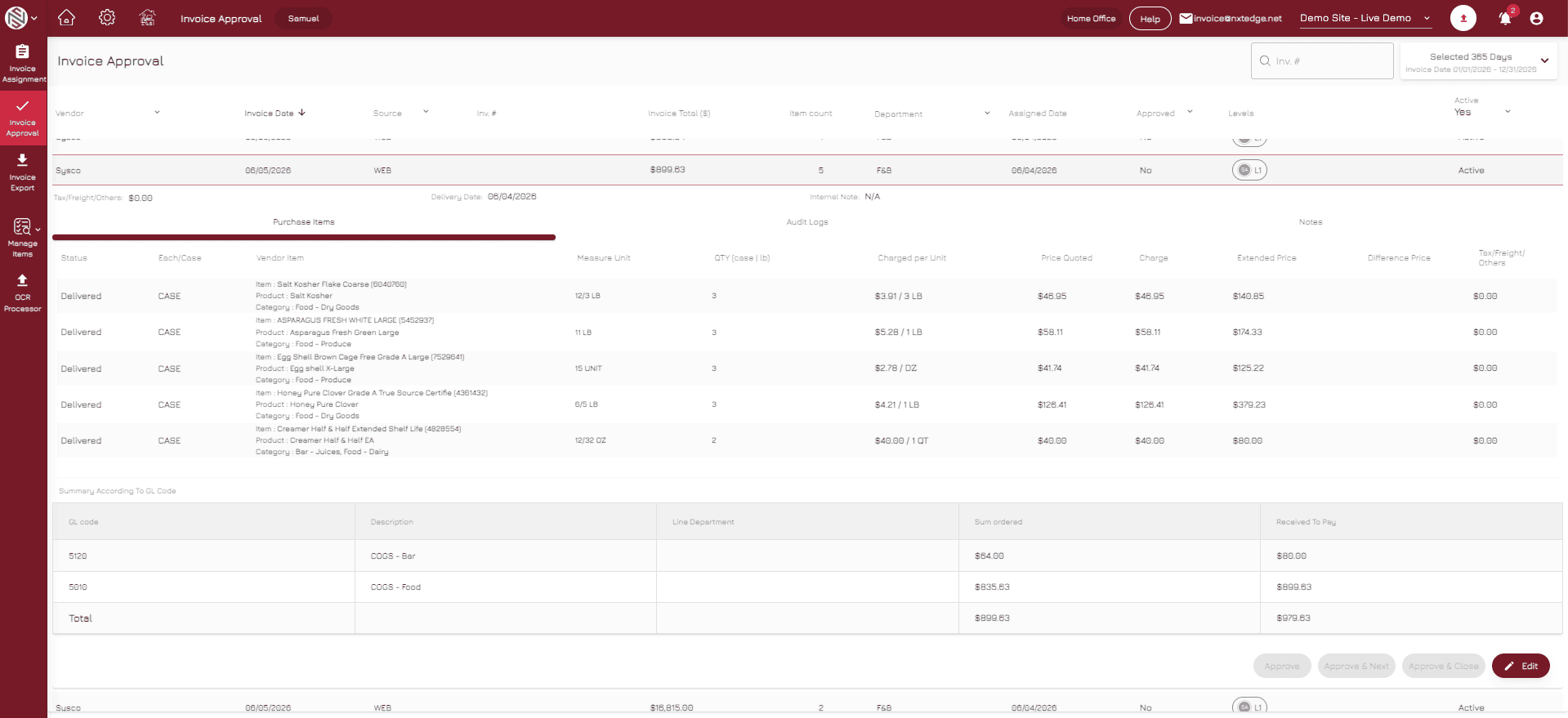Click the $174.33 extended price

(x=1247, y=332)
